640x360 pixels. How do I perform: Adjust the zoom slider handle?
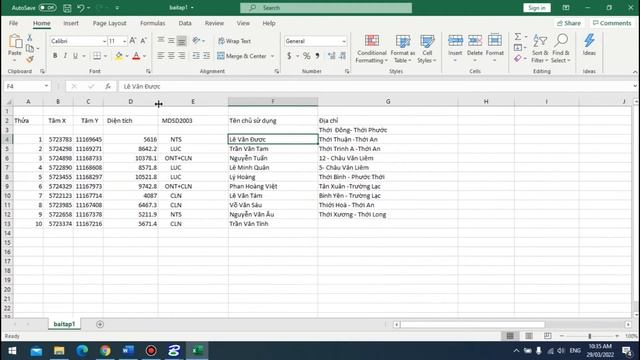click(x=589, y=336)
